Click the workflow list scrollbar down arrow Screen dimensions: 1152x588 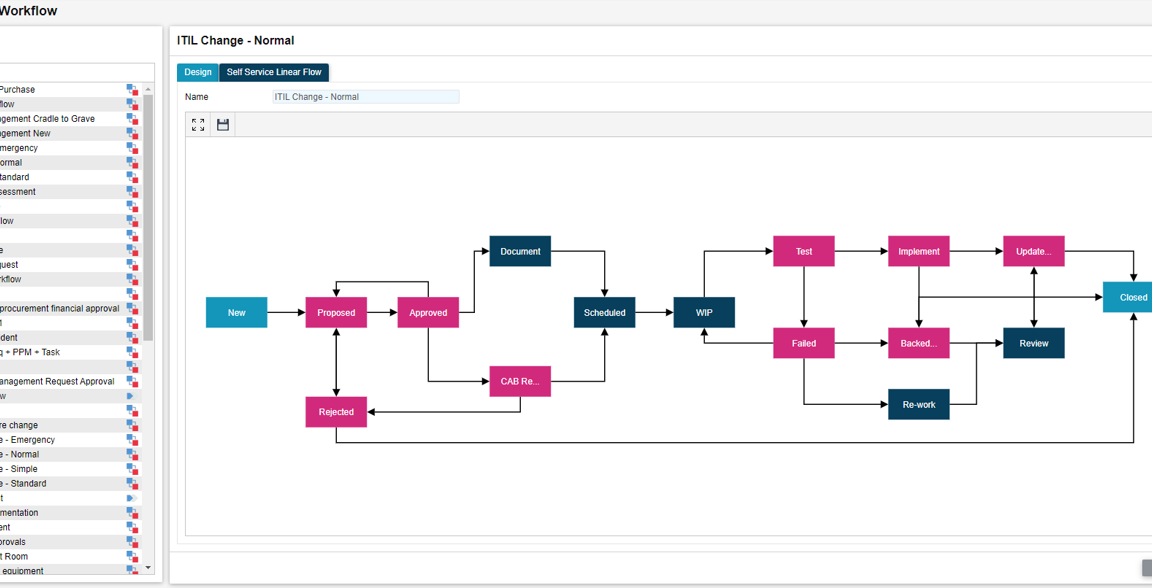pyautogui.click(x=148, y=567)
